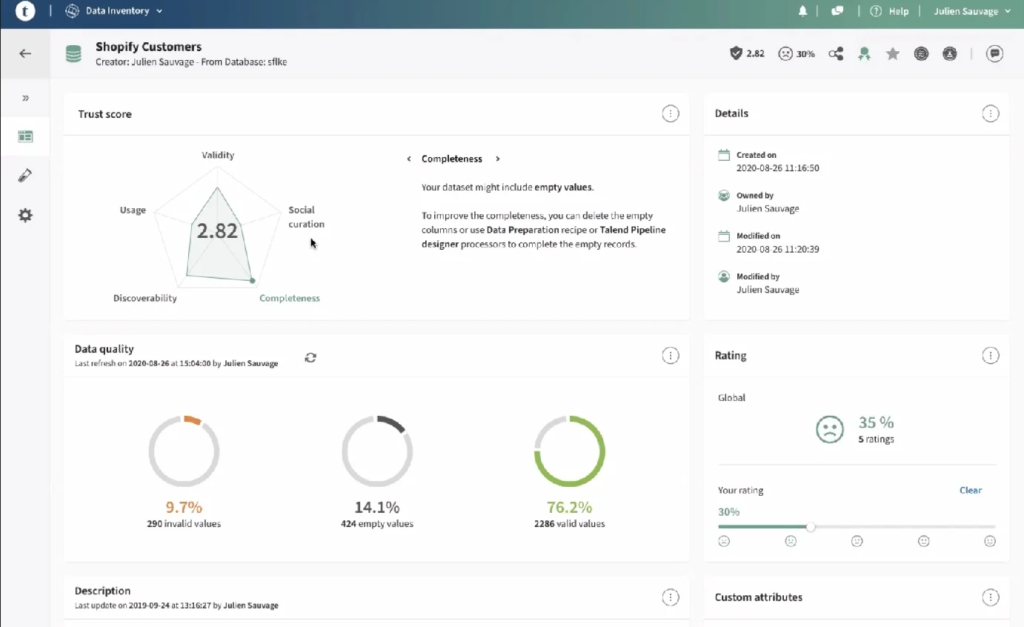
Task: Click the orange invalid values donut chart
Action: point(184,451)
